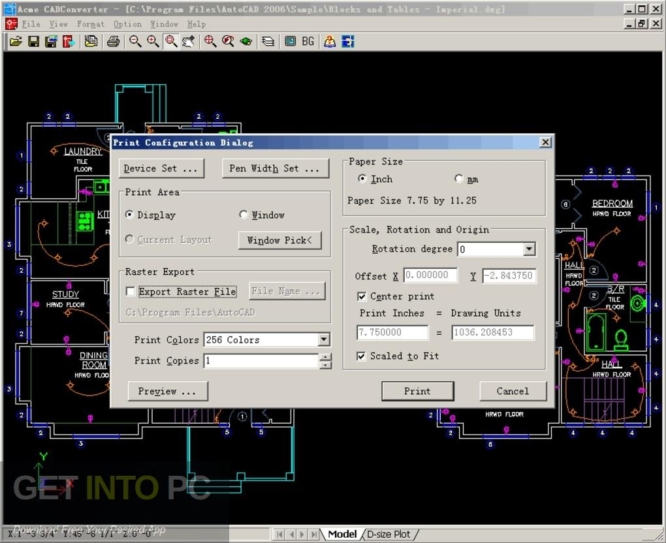
Task: Click the printer toolbar icon
Action: [113, 42]
